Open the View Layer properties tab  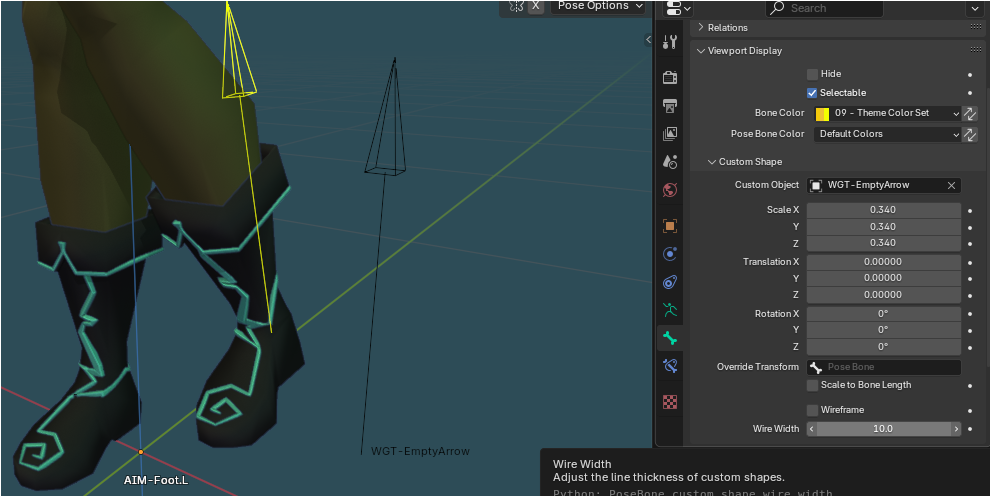670,133
